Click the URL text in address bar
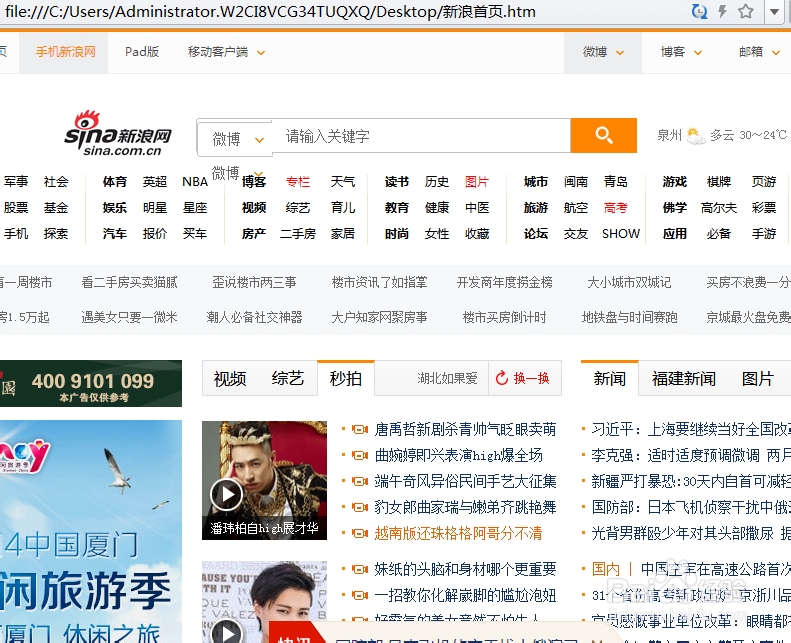791x643 pixels. click(x=270, y=12)
